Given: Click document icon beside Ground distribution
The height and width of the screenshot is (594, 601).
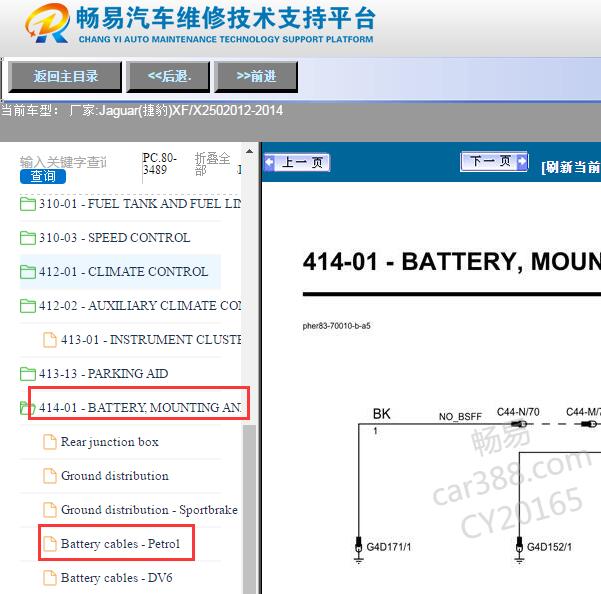Looking at the screenshot, I should pyautogui.click(x=50, y=476).
